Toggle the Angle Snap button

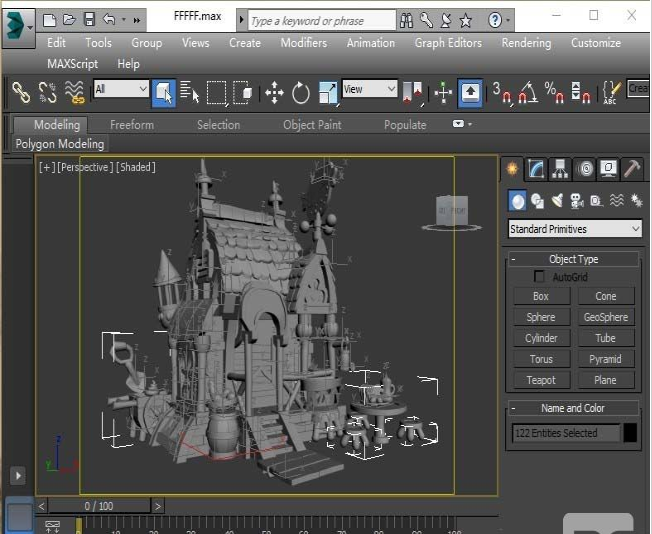coord(527,93)
